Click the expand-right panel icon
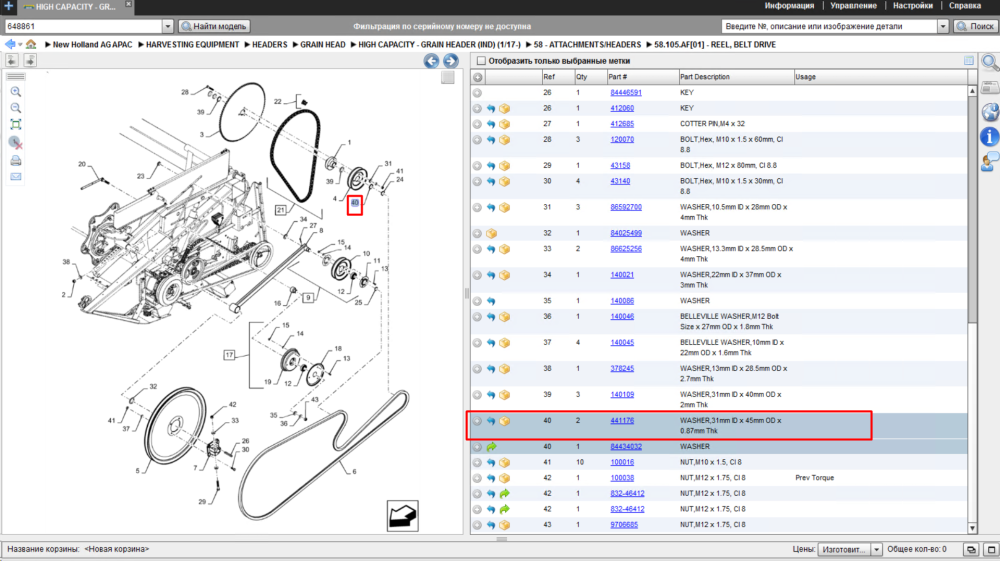This screenshot has height=561, width=1000. pos(30,60)
